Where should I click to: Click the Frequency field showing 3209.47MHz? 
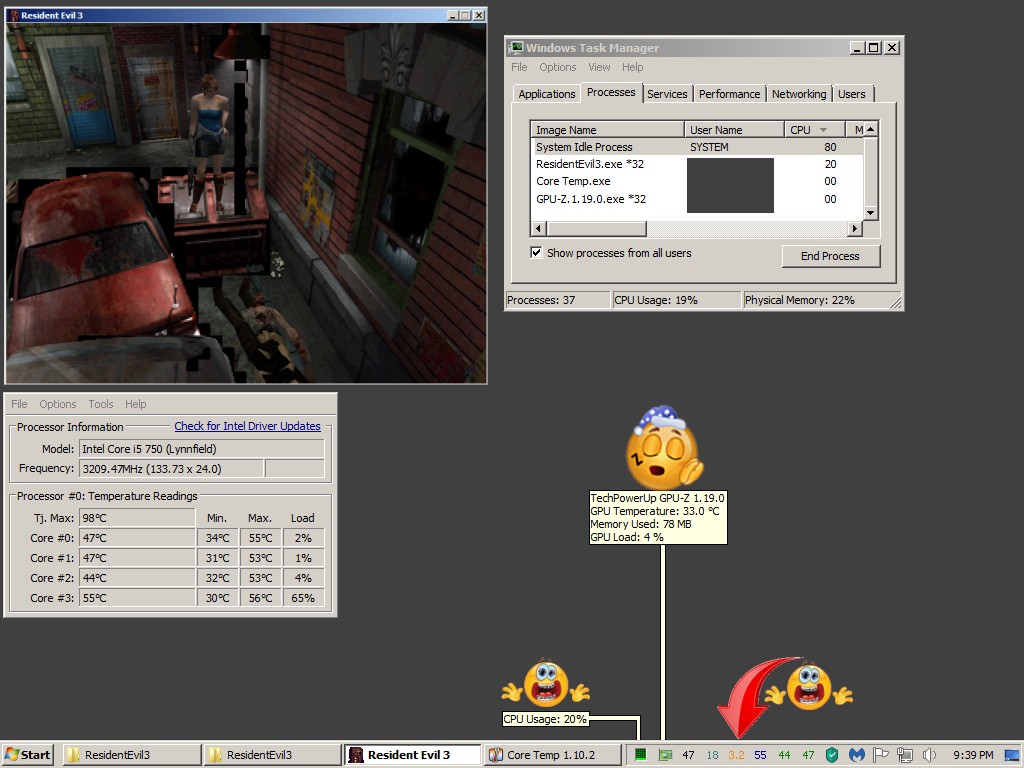(x=171, y=469)
